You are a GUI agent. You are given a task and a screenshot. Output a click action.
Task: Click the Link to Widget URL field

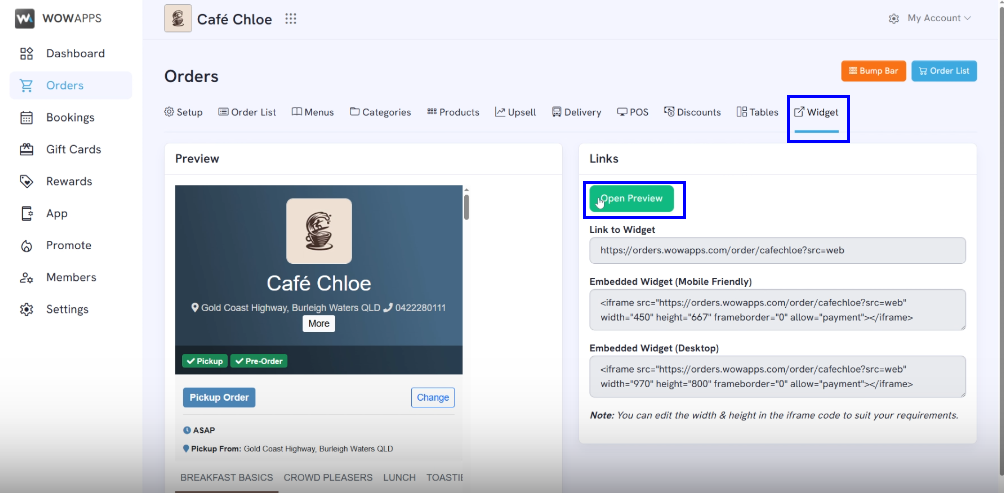tap(777, 250)
